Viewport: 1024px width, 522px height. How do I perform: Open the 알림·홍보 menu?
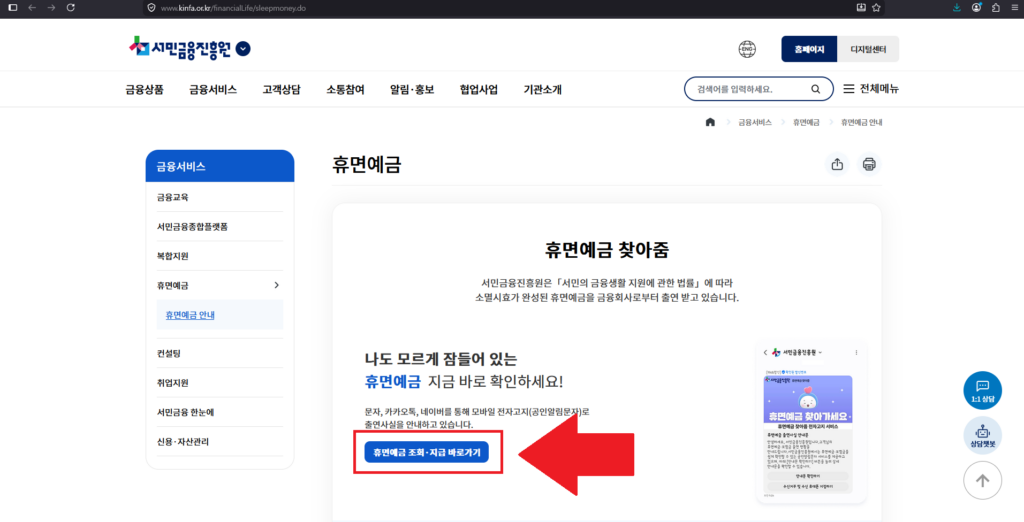tap(412, 90)
